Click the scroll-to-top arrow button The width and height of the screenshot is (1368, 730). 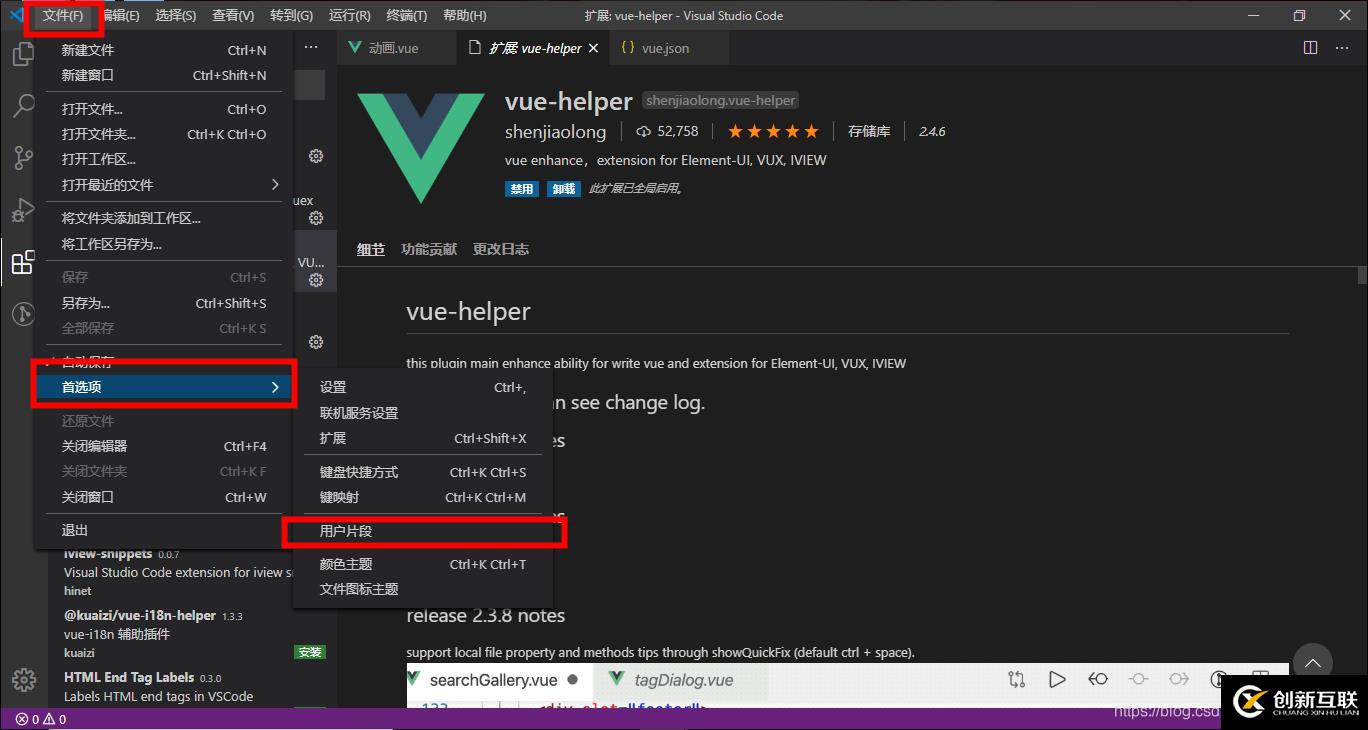1313,663
